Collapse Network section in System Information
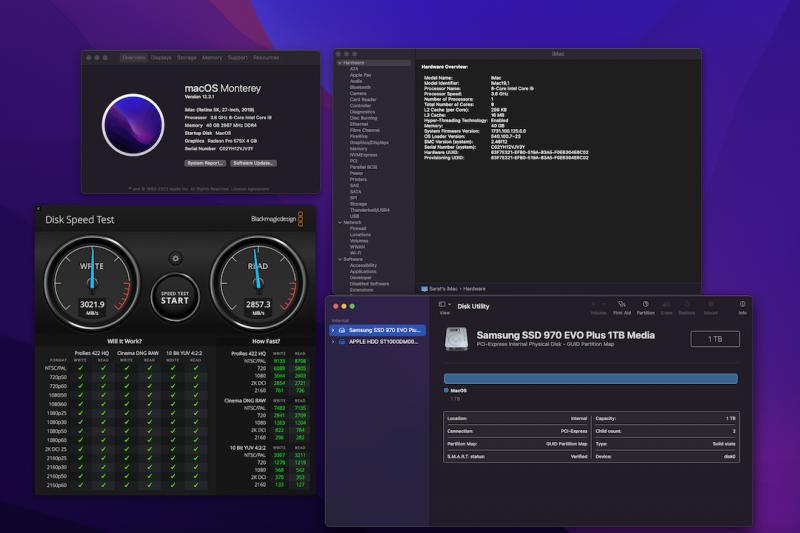Image resolution: width=800 pixels, height=533 pixels. click(x=340, y=222)
